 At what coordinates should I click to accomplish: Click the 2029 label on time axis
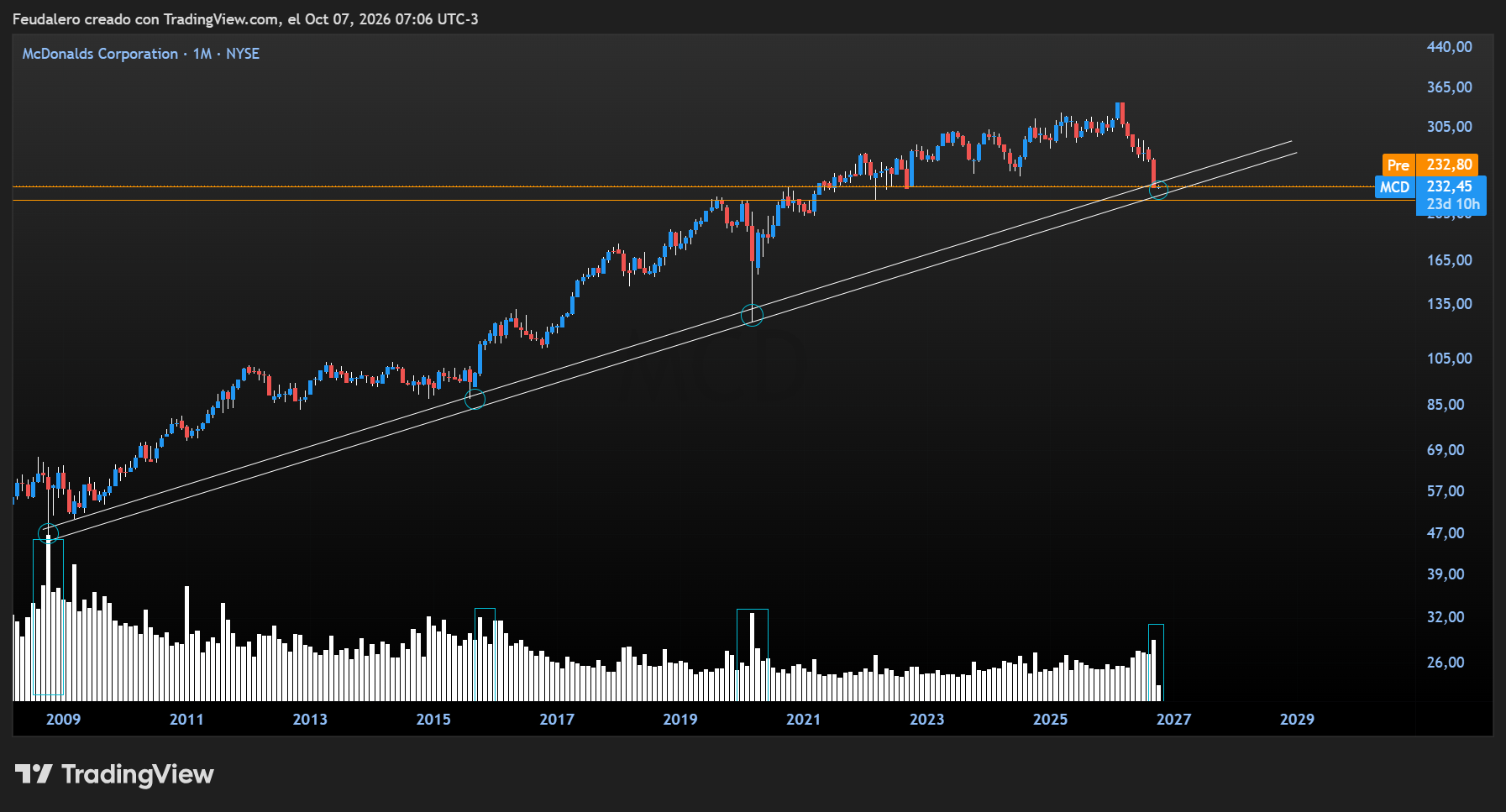pyautogui.click(x=1298, y=720)
